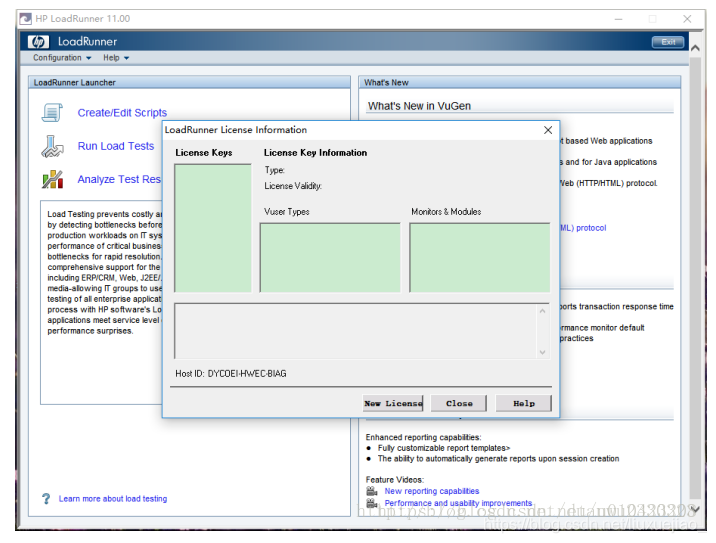Click the Host ID value text
The width and height of the screenshot is (716, 543).
point(247,374)
